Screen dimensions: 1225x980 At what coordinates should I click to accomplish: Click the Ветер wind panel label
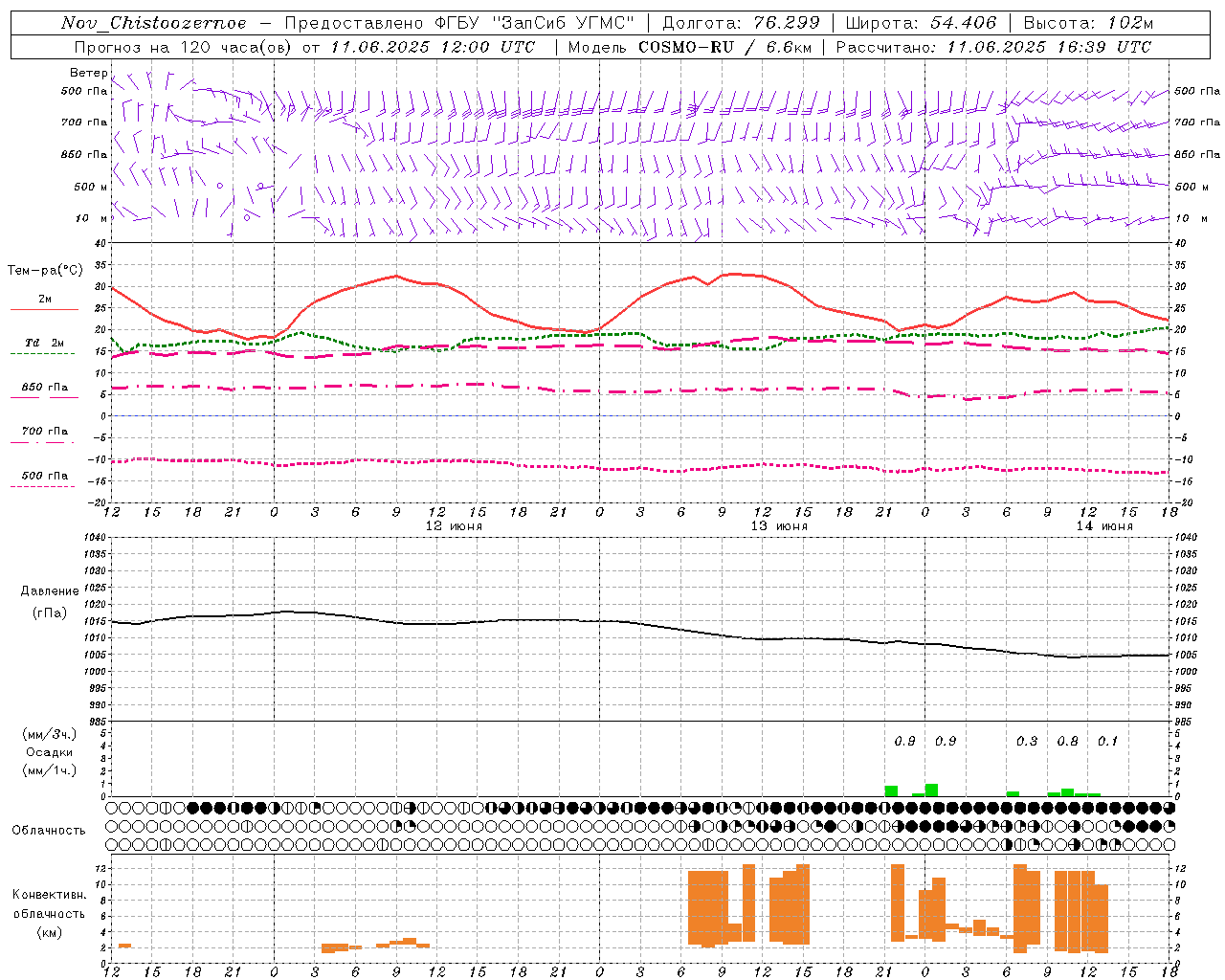[x=89, y=73]
